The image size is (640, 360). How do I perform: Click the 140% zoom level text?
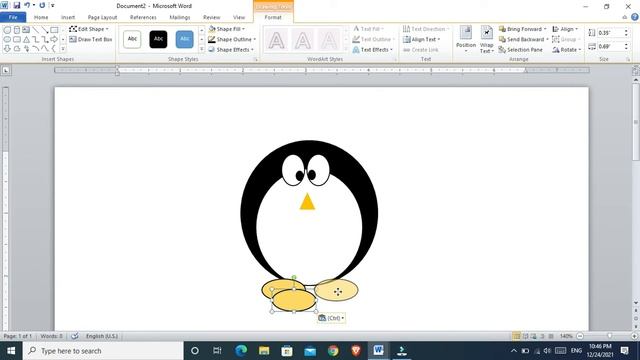tap(566, 336)
